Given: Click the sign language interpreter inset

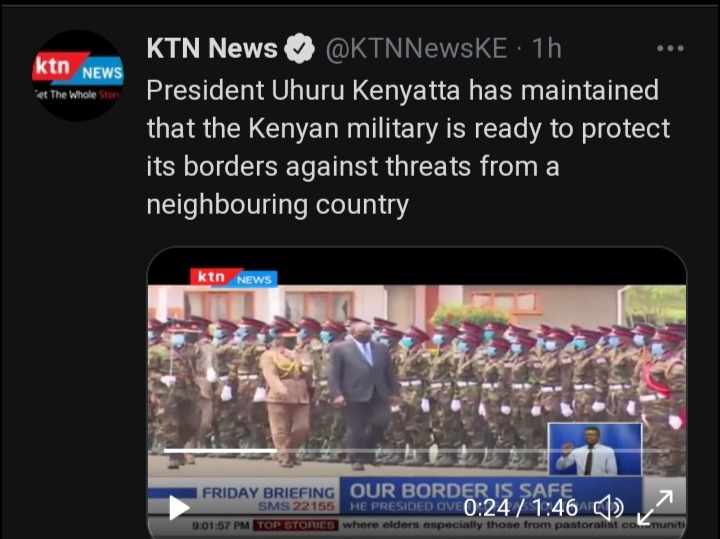Looking at the screenshot, I should [x=594, y=449].
